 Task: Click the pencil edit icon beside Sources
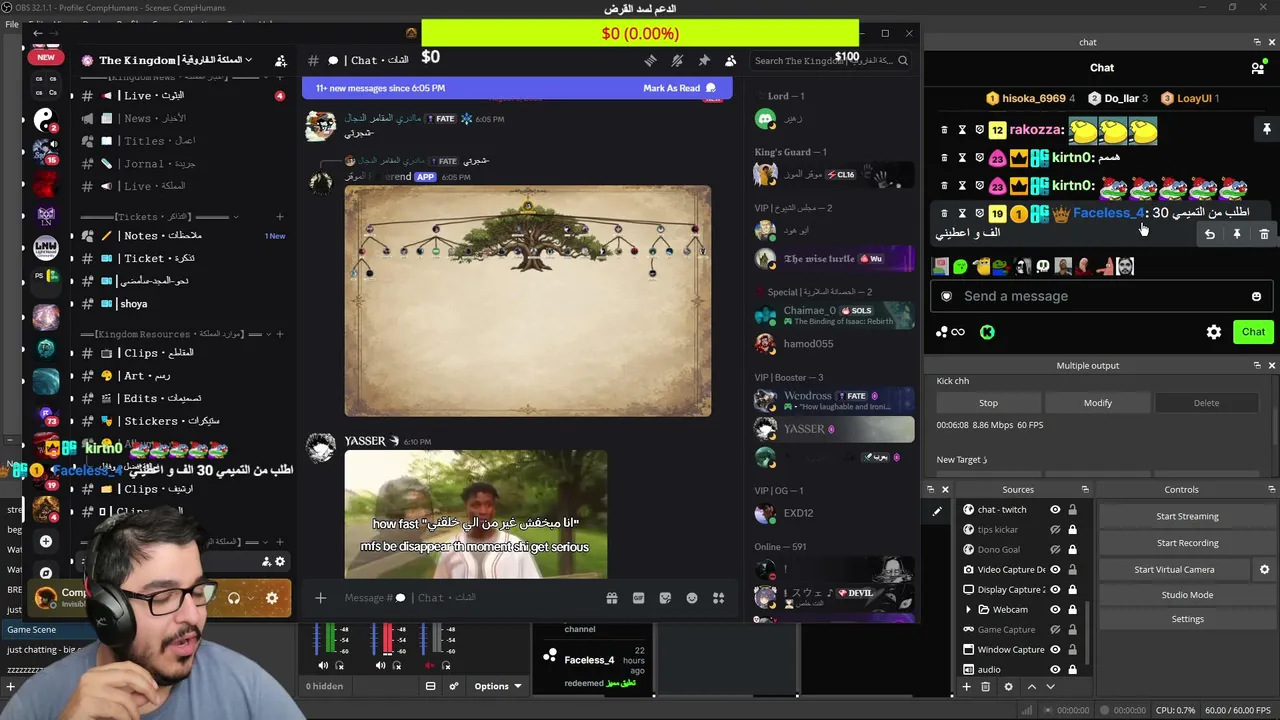[x=937, y=511]
